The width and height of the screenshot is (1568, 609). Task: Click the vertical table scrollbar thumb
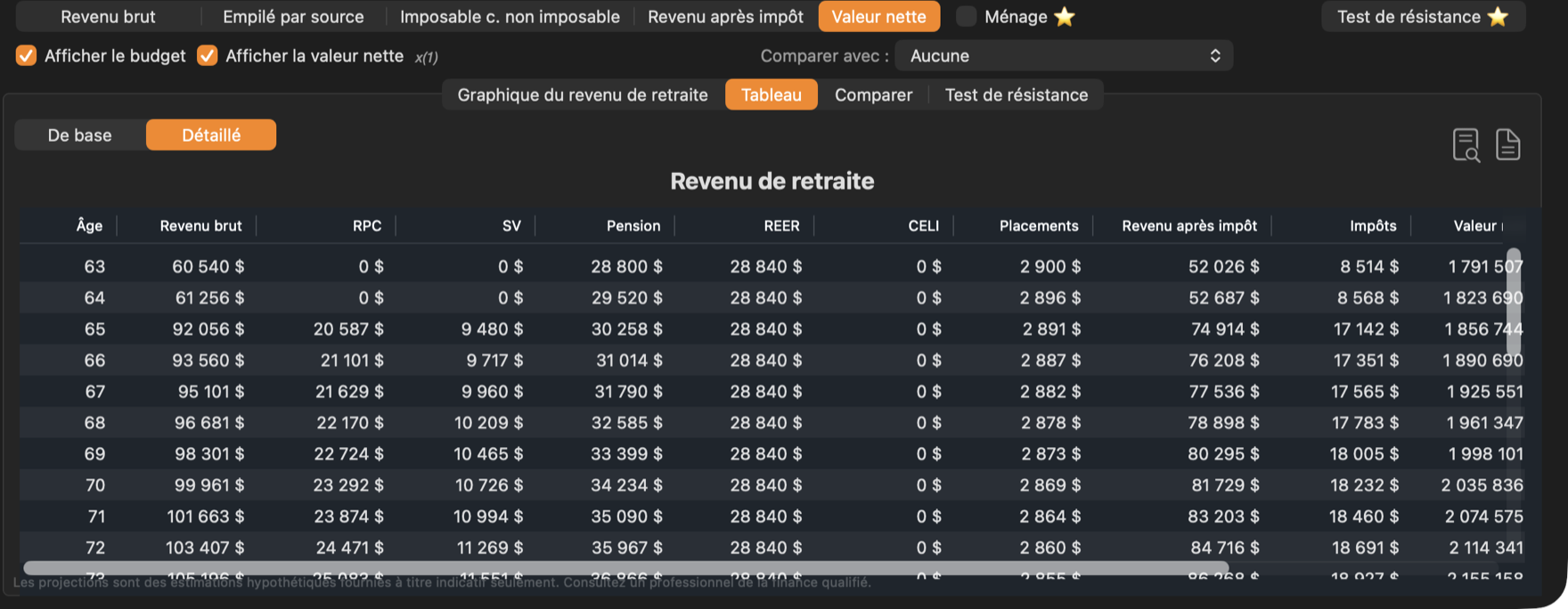coord(1513,301)
